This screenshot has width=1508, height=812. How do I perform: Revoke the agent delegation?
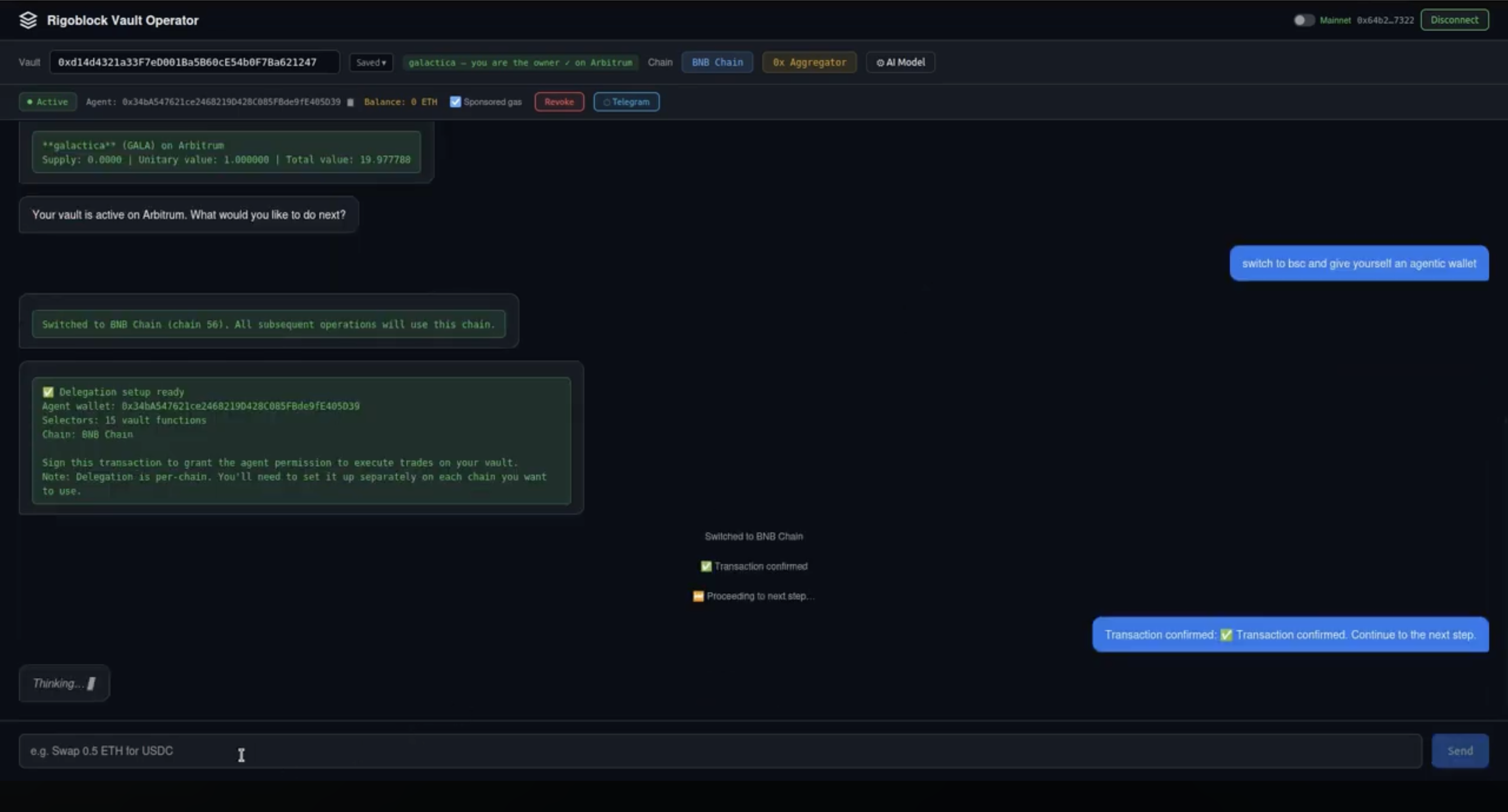(x=558, y=102)
